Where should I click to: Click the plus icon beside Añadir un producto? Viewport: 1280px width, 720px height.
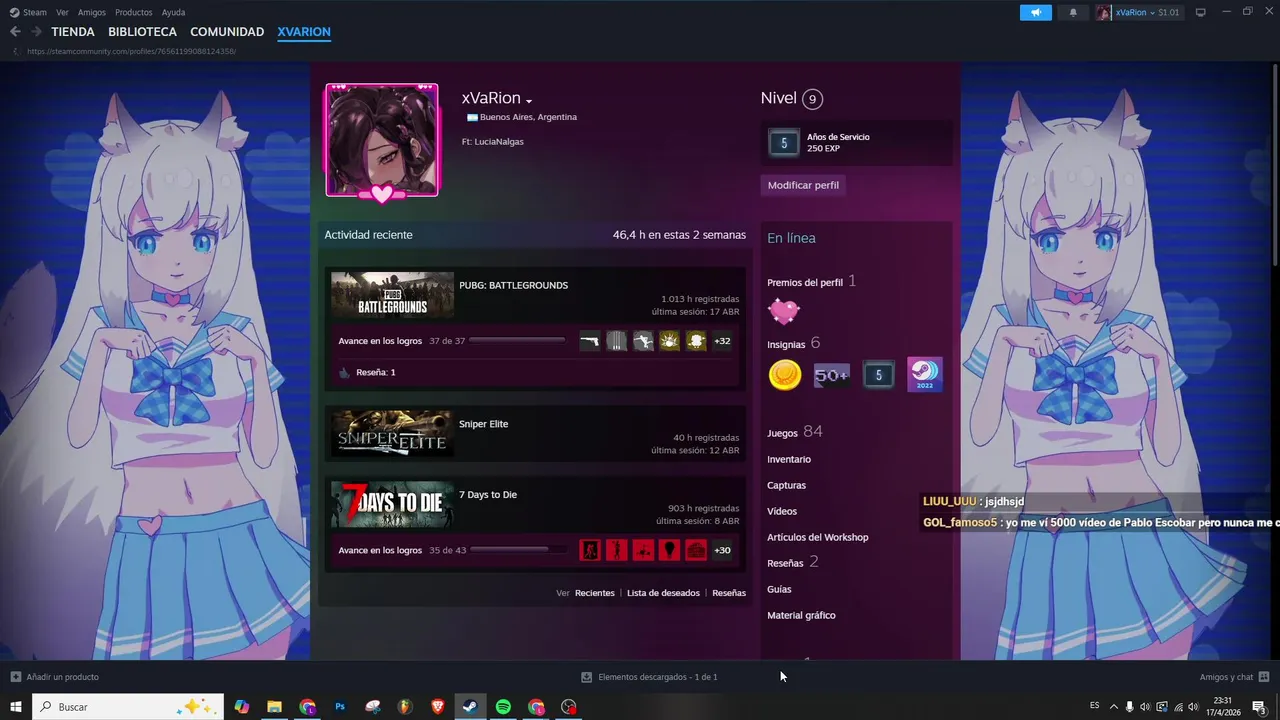point(15,677)
